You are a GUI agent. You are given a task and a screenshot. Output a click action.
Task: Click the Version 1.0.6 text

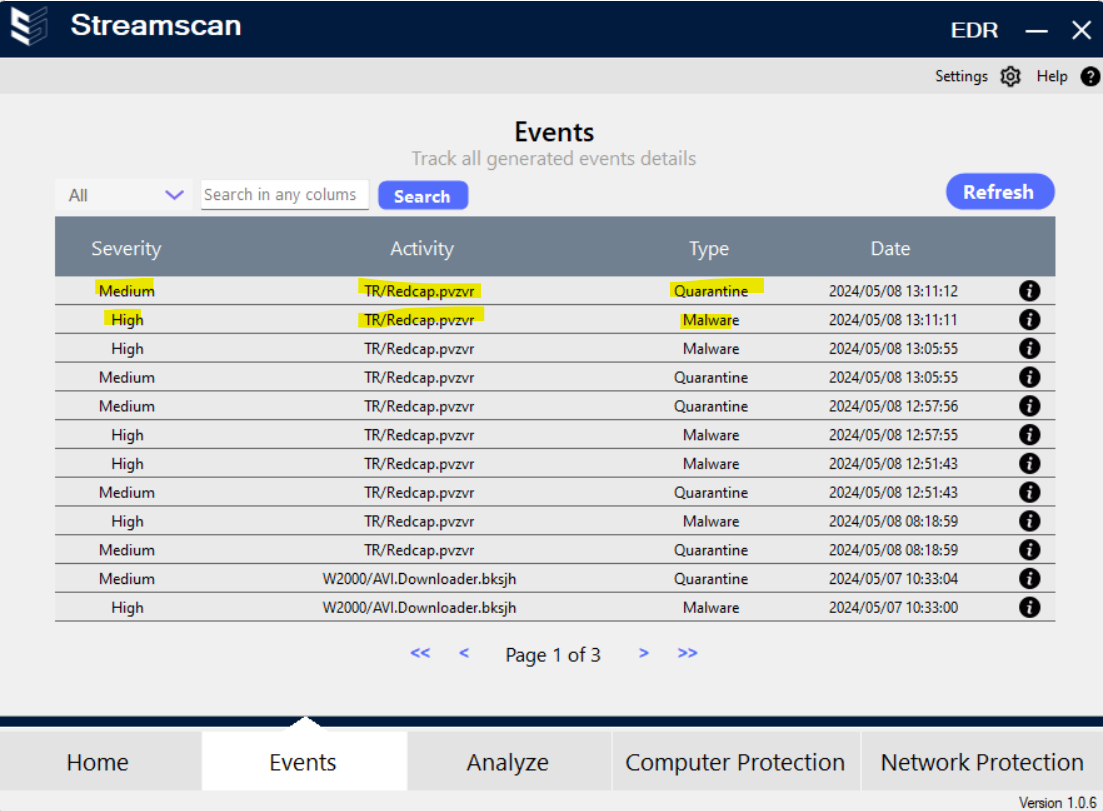[x=1057, y=803]
